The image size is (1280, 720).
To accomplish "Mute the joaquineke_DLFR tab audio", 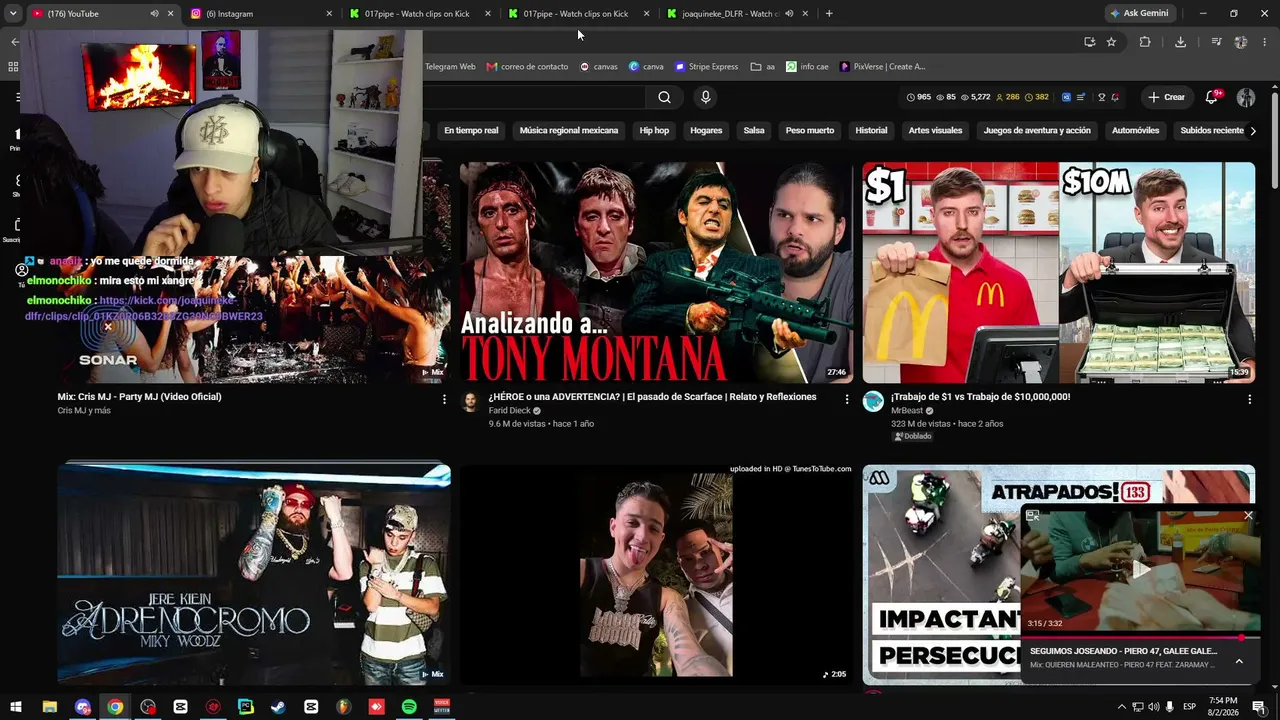I will click(789, 14).
